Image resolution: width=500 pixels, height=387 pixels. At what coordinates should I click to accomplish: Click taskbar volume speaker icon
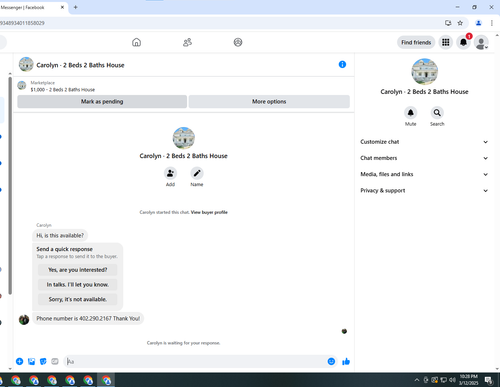pyautogui.click(x=452, y=380)
